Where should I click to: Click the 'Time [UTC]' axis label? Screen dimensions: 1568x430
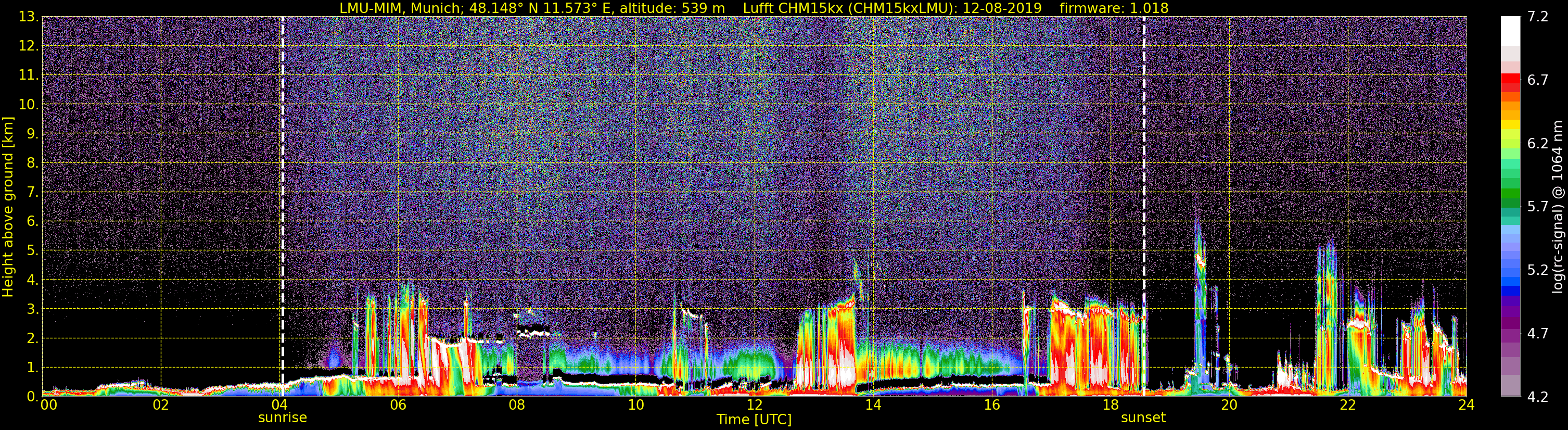pos(754,420)
